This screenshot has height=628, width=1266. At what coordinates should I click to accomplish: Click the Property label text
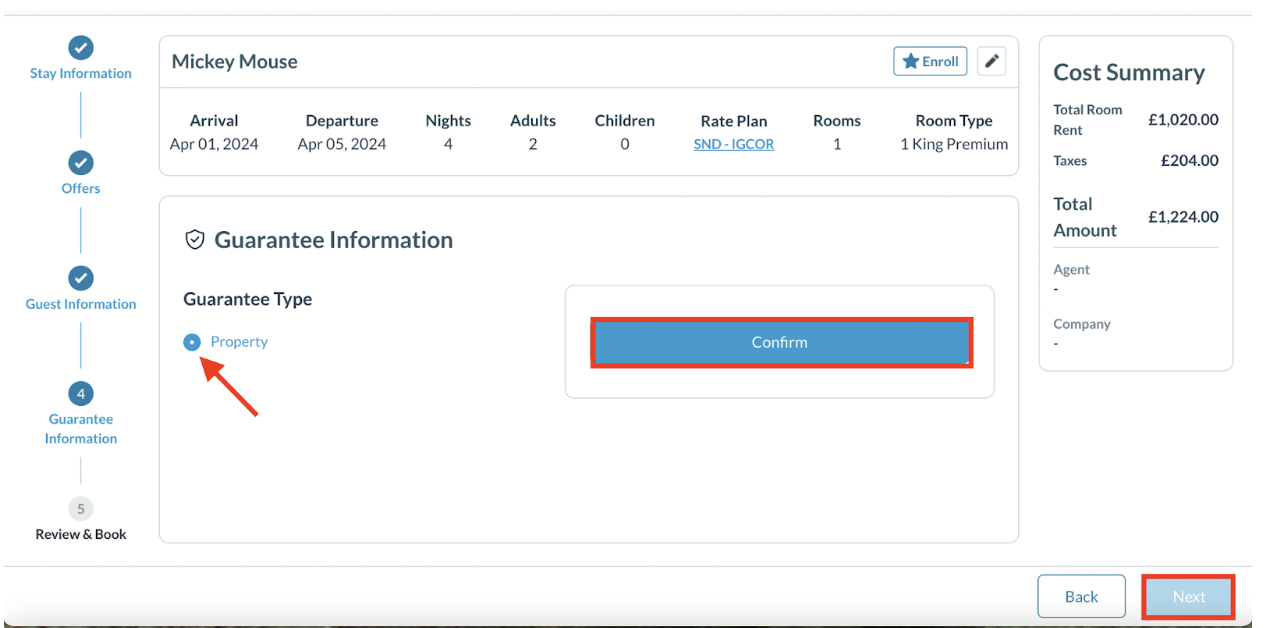pyautogui.click(x=239, y=342)
